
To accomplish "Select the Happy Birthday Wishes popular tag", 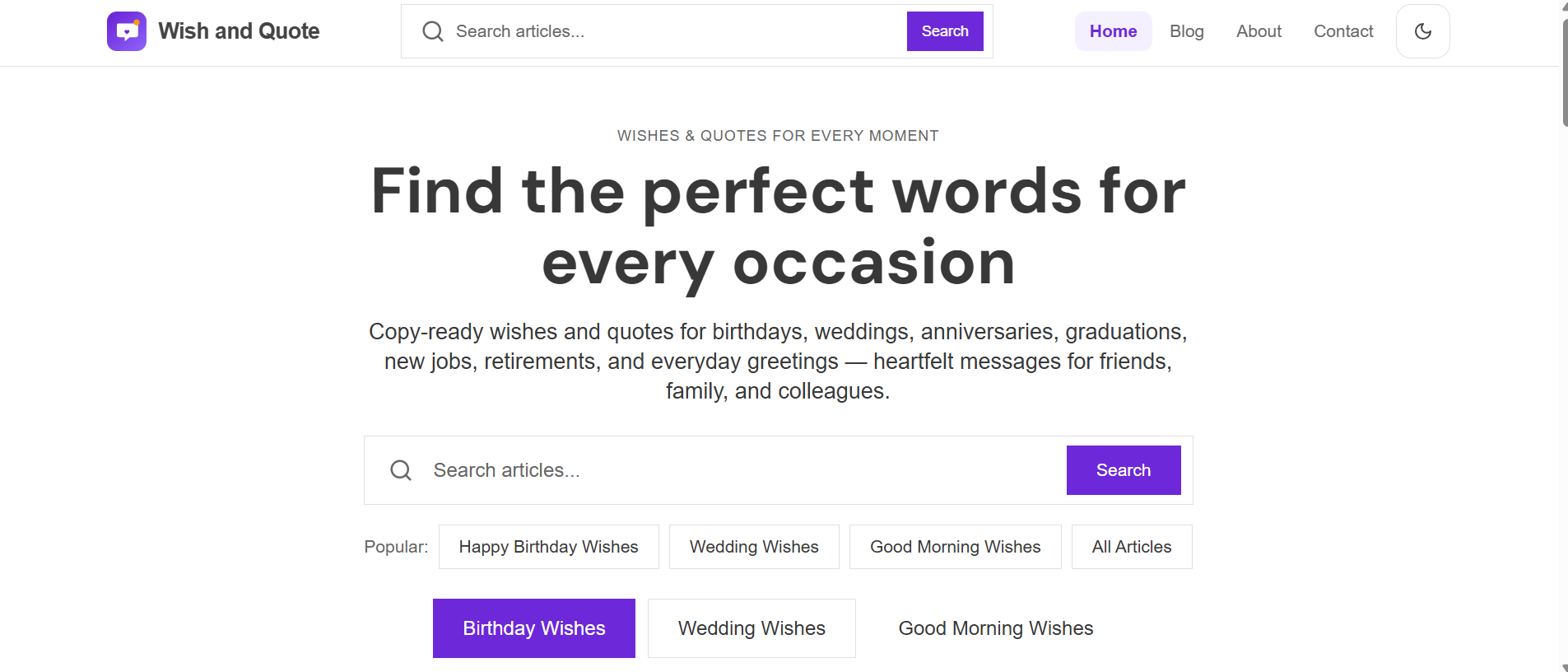I will pos(548,547).
